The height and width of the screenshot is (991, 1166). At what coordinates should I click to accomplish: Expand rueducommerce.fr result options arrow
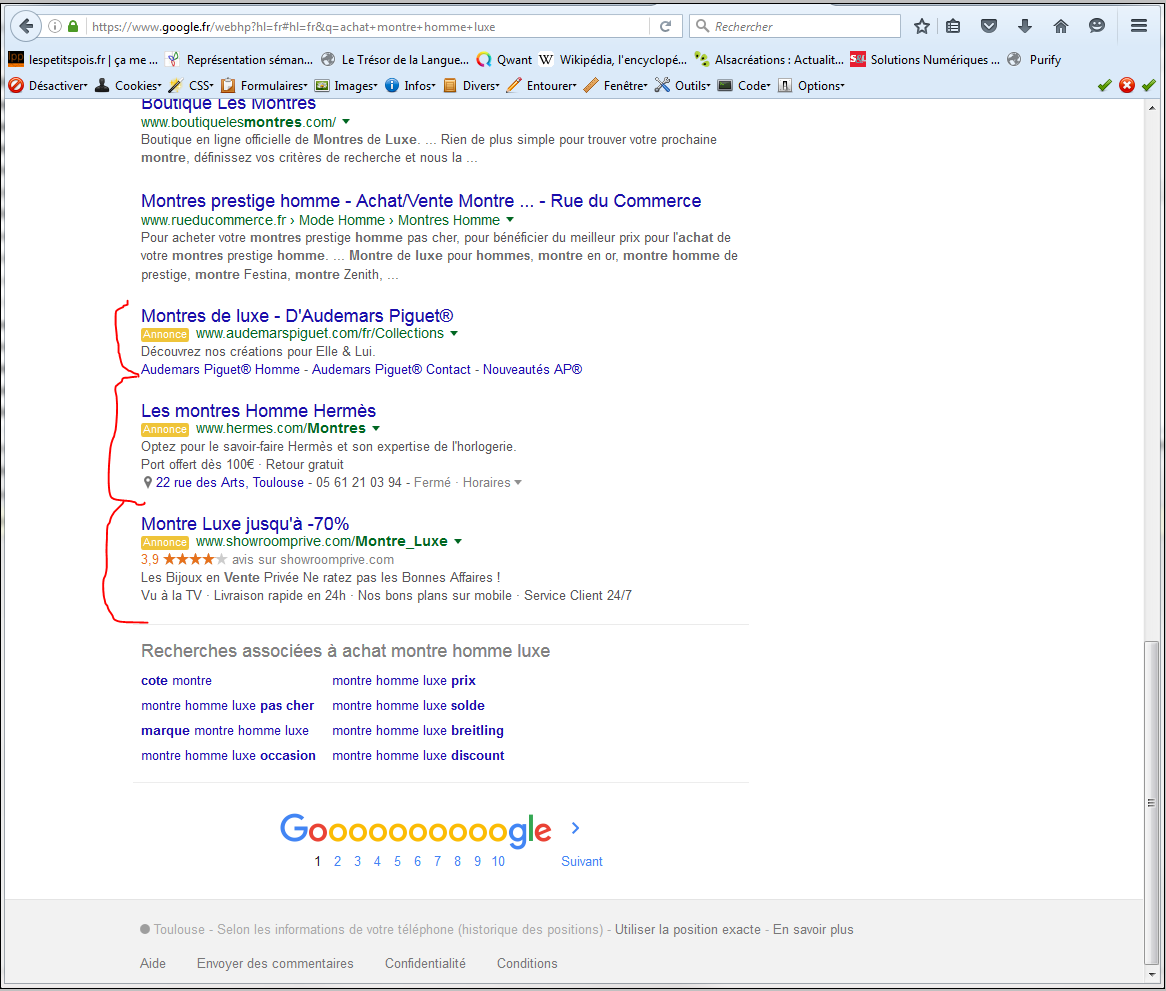click(x=510, y=220)
